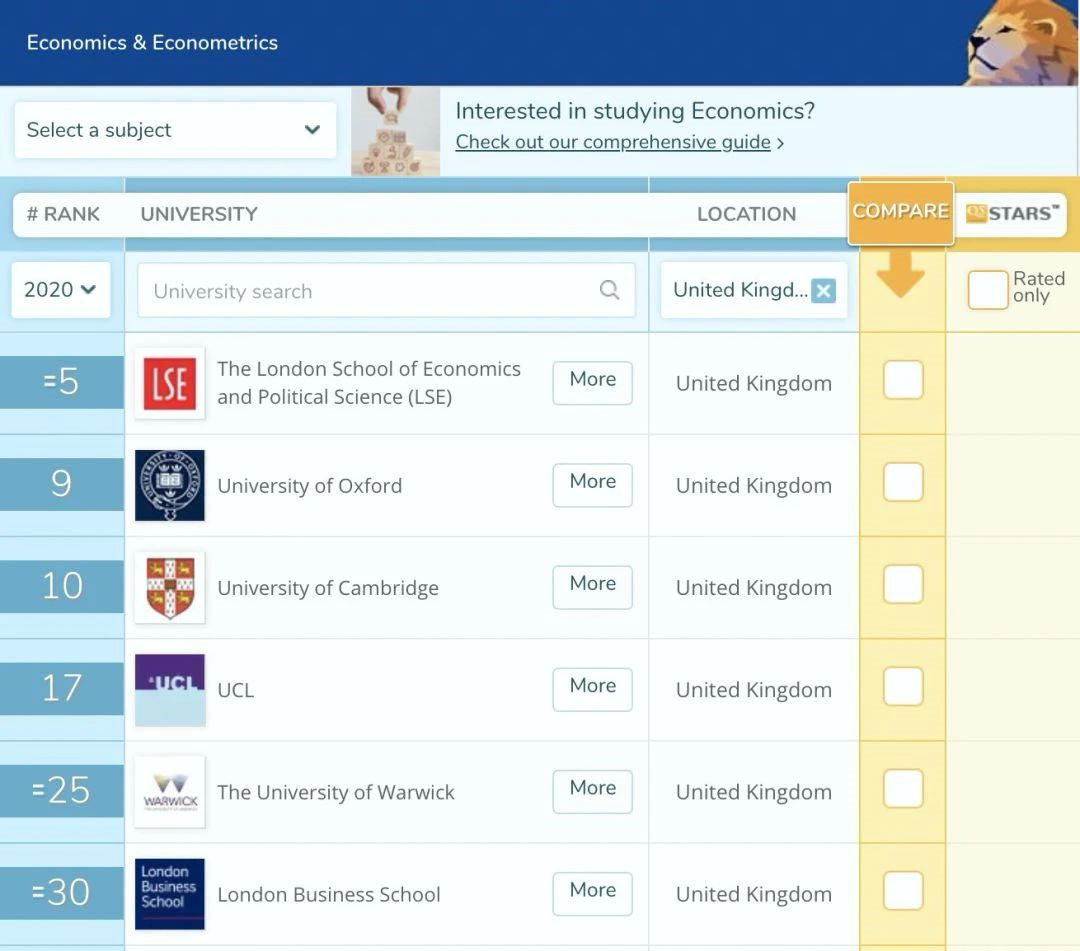
Task: Click the QS Stars badge in header
Action: tap(1012, 213)
